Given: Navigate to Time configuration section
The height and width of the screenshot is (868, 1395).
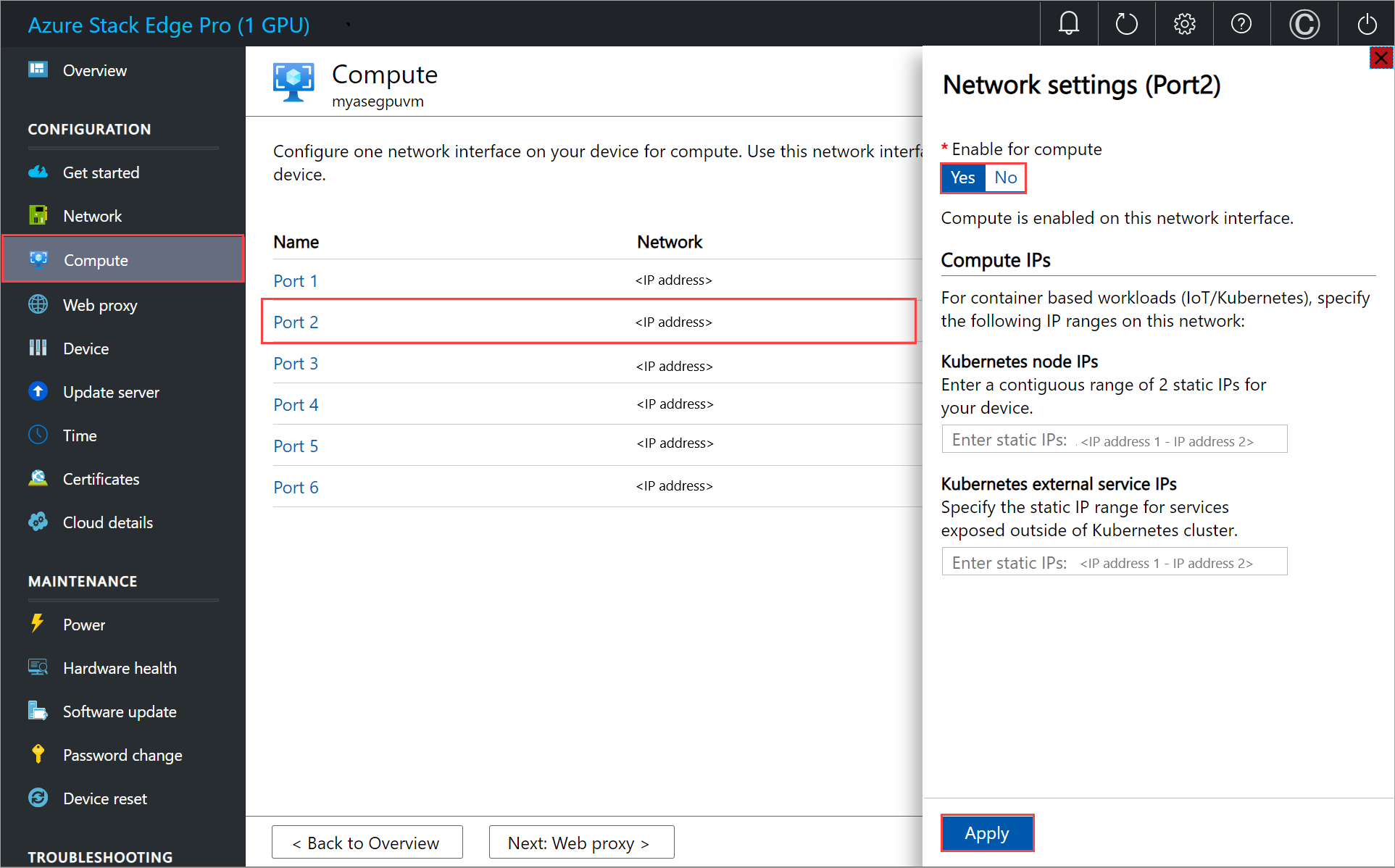Looking at the screenshot, I should pyautogui.click(x=82, y=435).
